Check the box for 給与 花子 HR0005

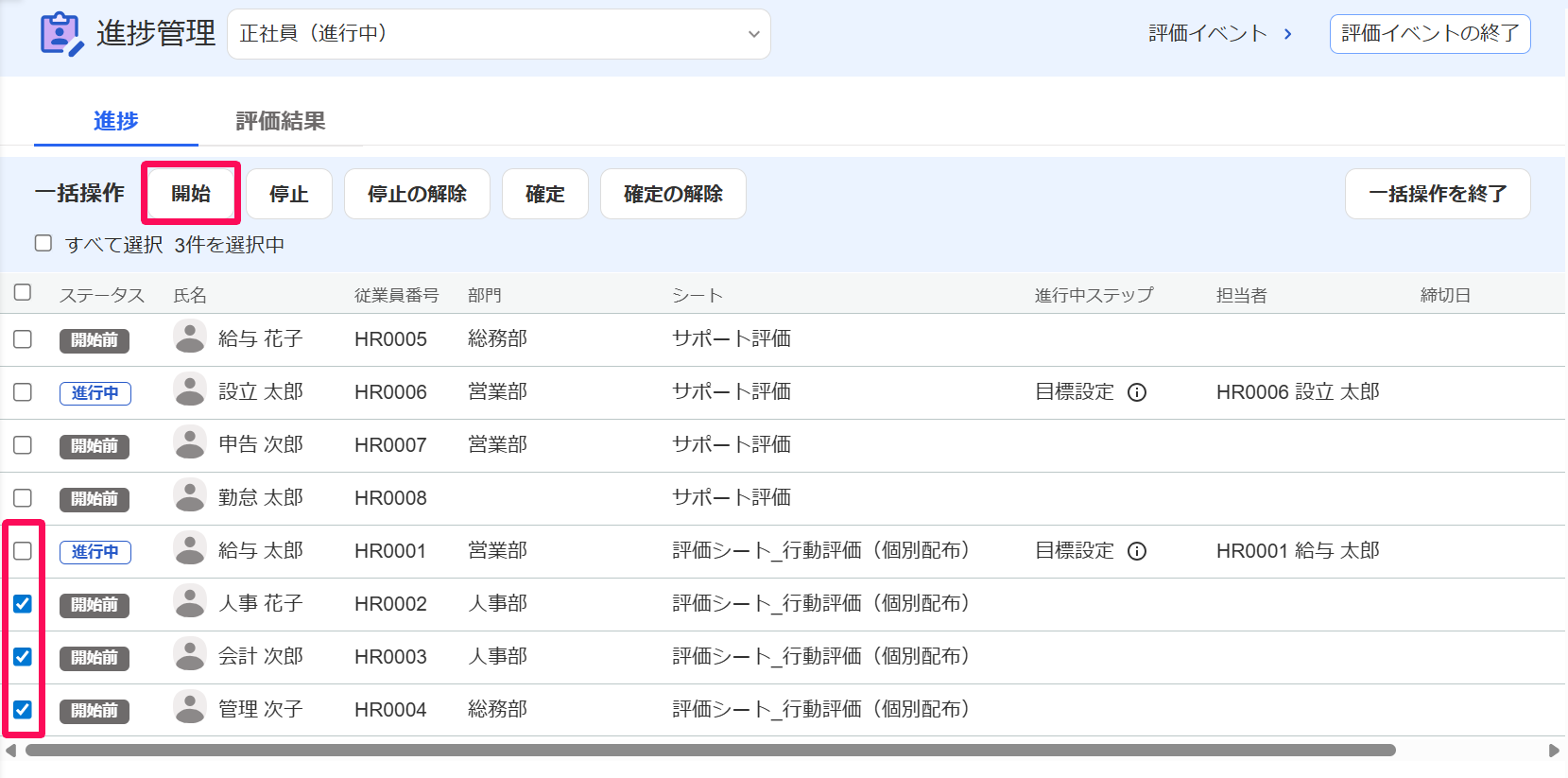point(23,339)
